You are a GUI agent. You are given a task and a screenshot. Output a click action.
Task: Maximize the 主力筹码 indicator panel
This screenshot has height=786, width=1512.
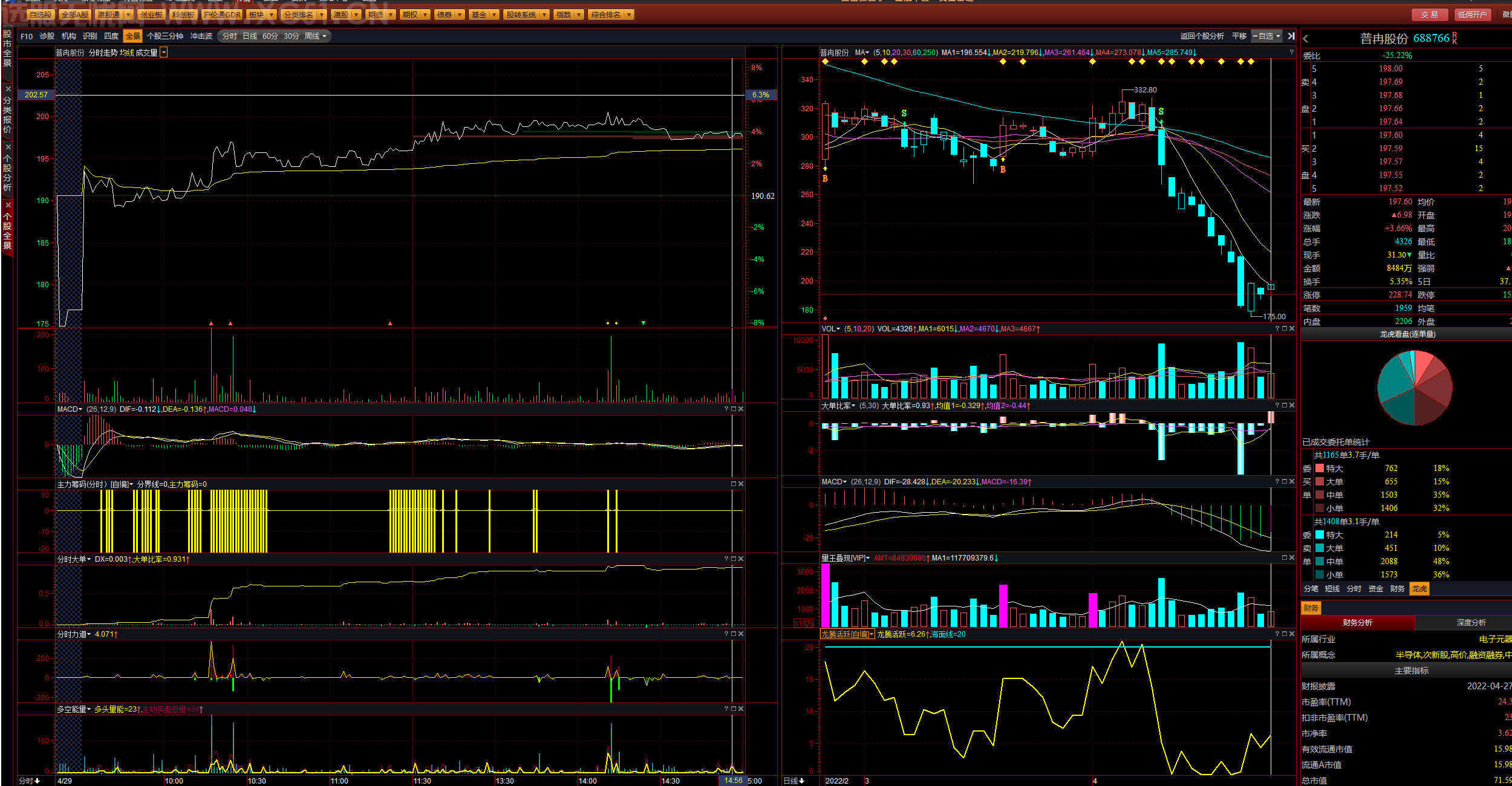pos(734,484)
